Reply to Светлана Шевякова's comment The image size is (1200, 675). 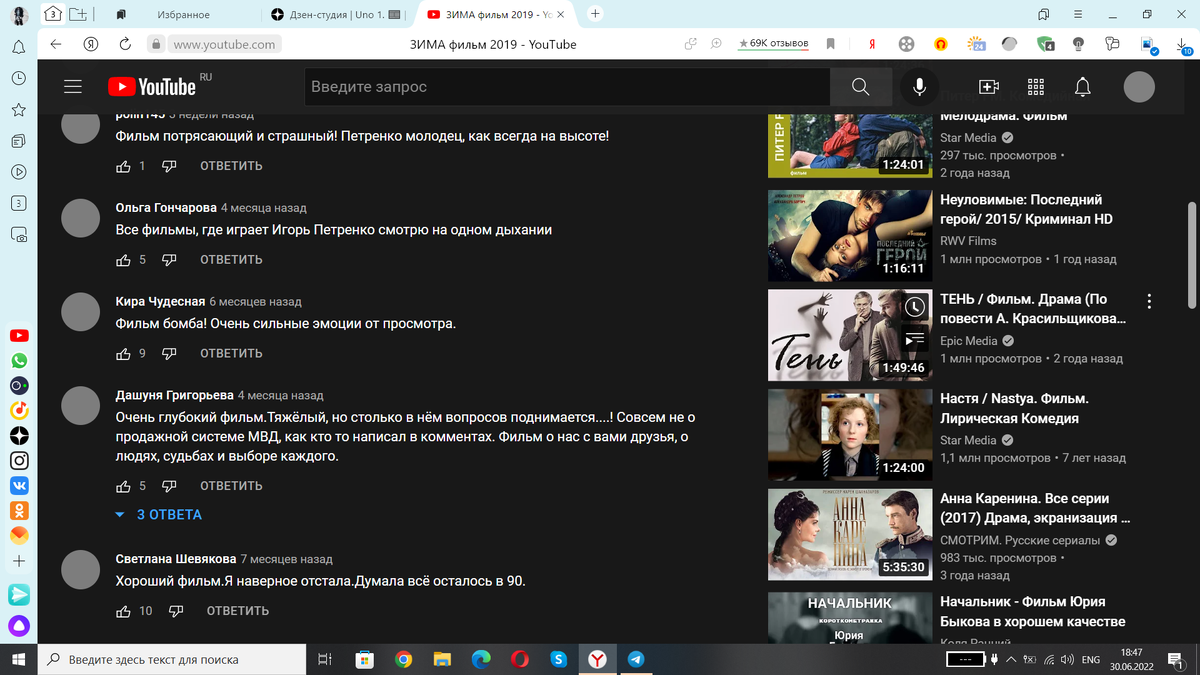(x=237, y=611)
